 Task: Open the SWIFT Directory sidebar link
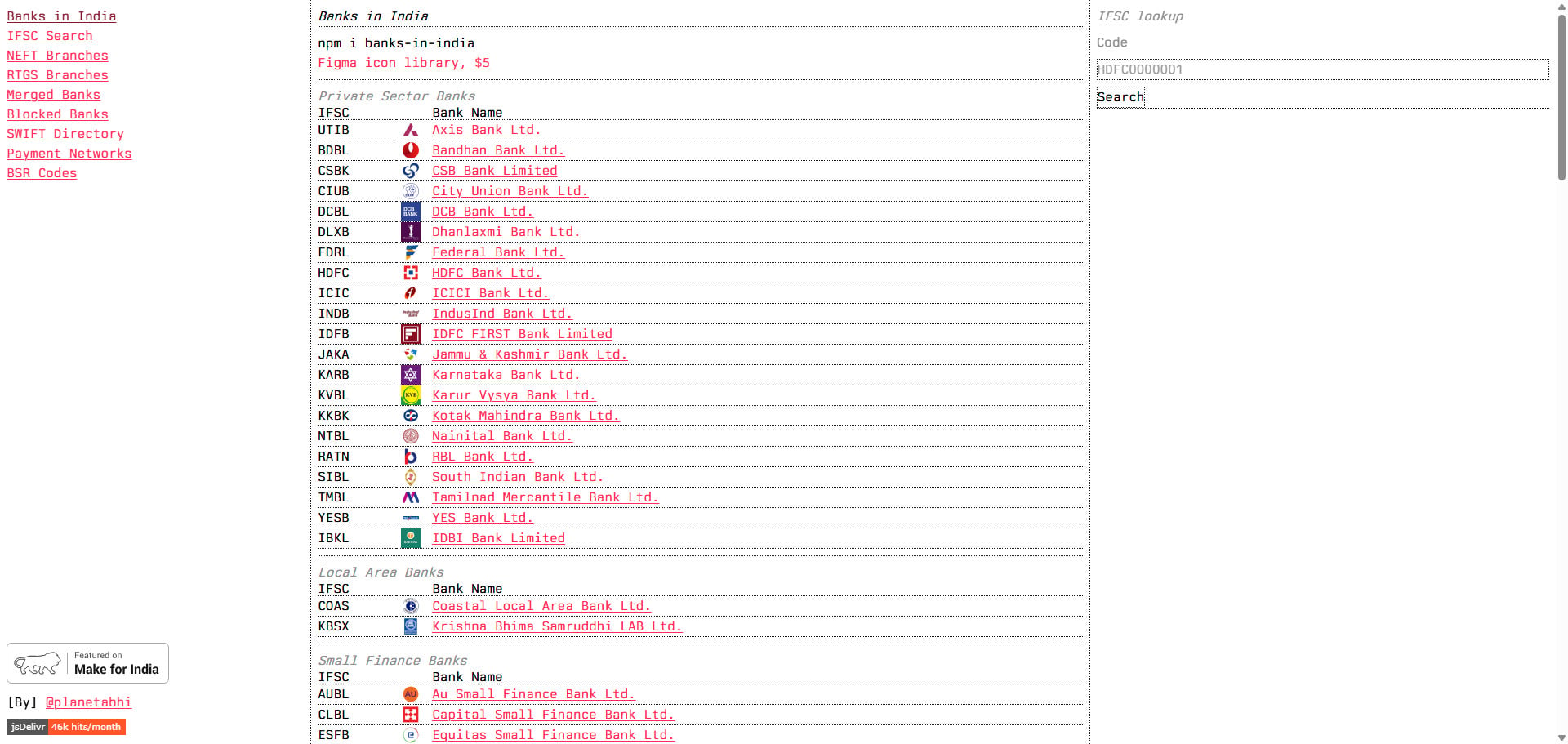pyautogui.click(x=65, y=134)
